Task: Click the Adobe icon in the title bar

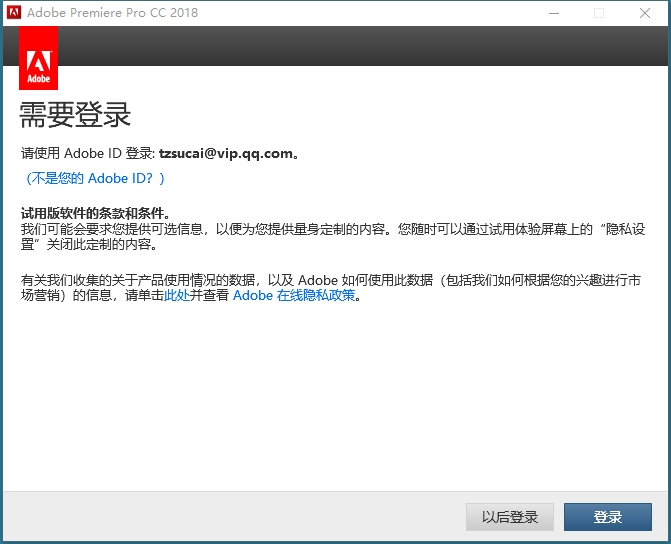Action: [x=14, y=12]
